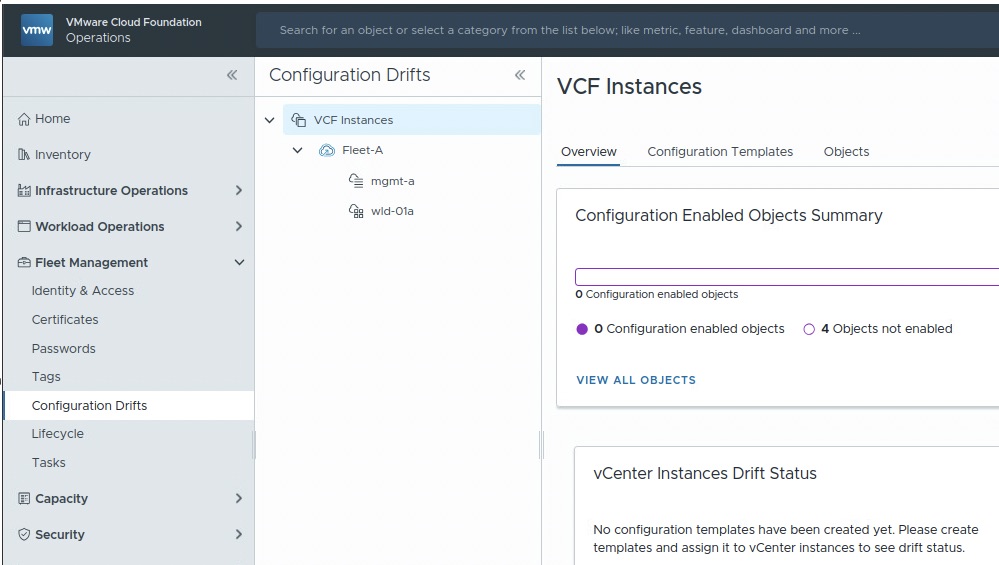
Task: Click VMware Cloud Foundation Operations title
Action: point(133,30)
